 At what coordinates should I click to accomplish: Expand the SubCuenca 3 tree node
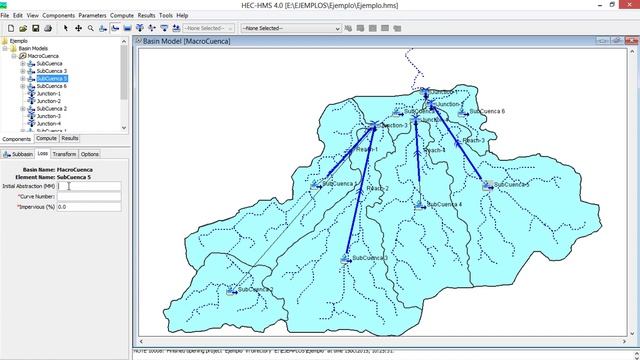[23, 71]
